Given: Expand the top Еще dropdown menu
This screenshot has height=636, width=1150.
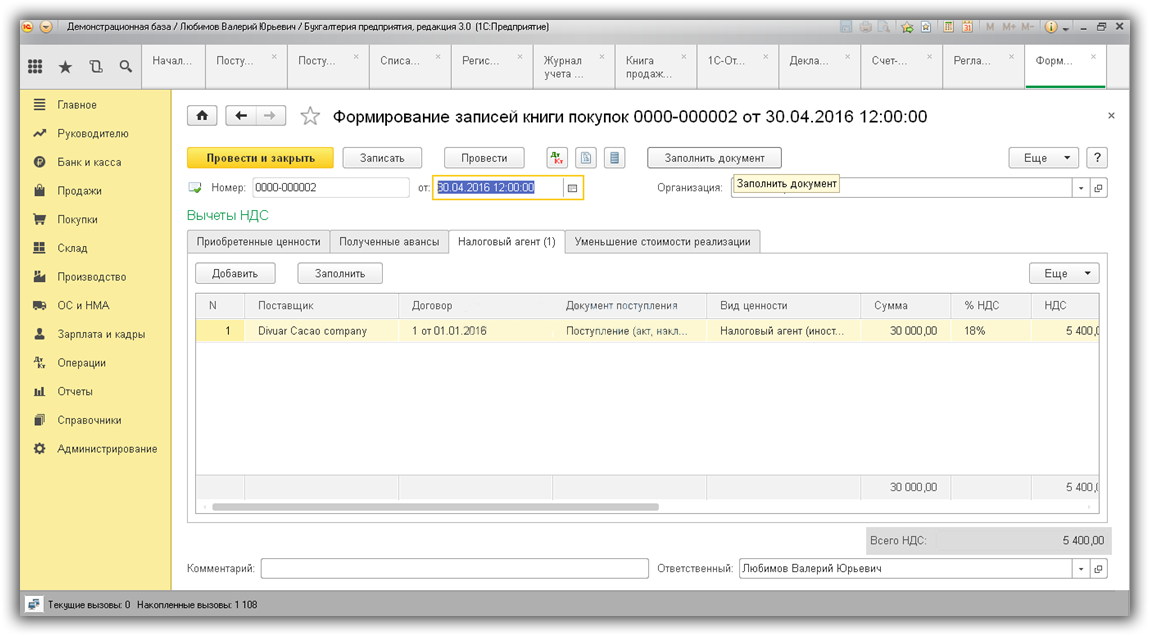Looking at the screenshot, I should 1043,158.
